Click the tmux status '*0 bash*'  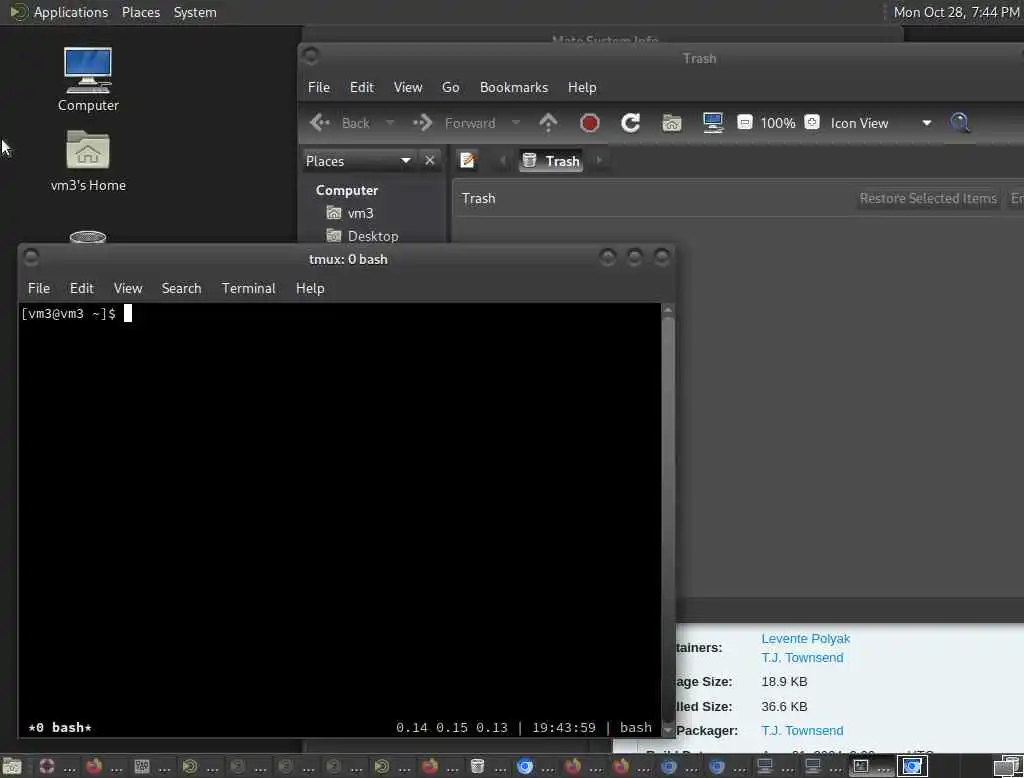click(x=60, y=727)
